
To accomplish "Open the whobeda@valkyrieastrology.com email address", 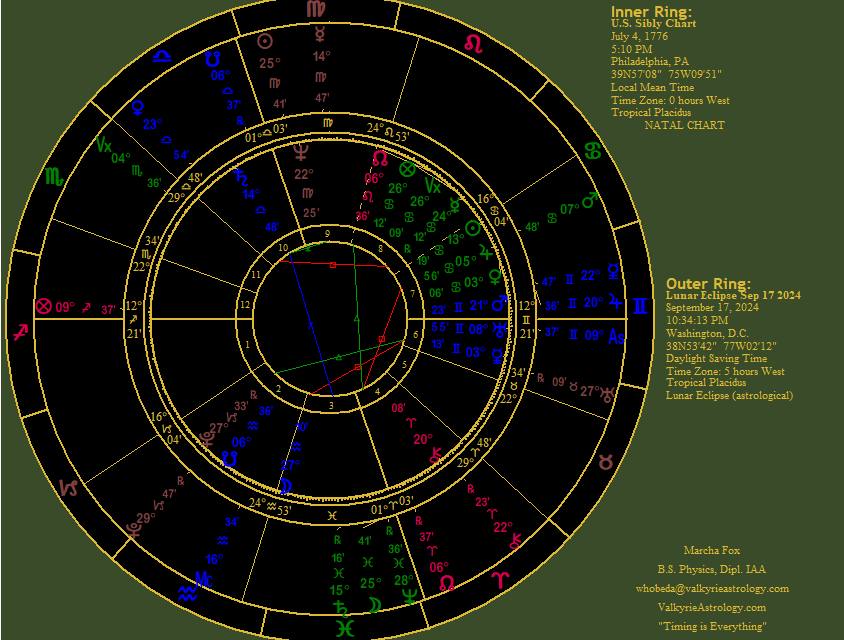I will point(712,588).
